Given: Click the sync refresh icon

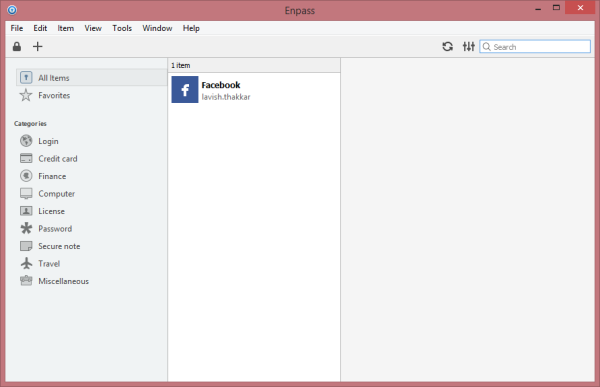Looking at the screenshot, I should 448,47.
